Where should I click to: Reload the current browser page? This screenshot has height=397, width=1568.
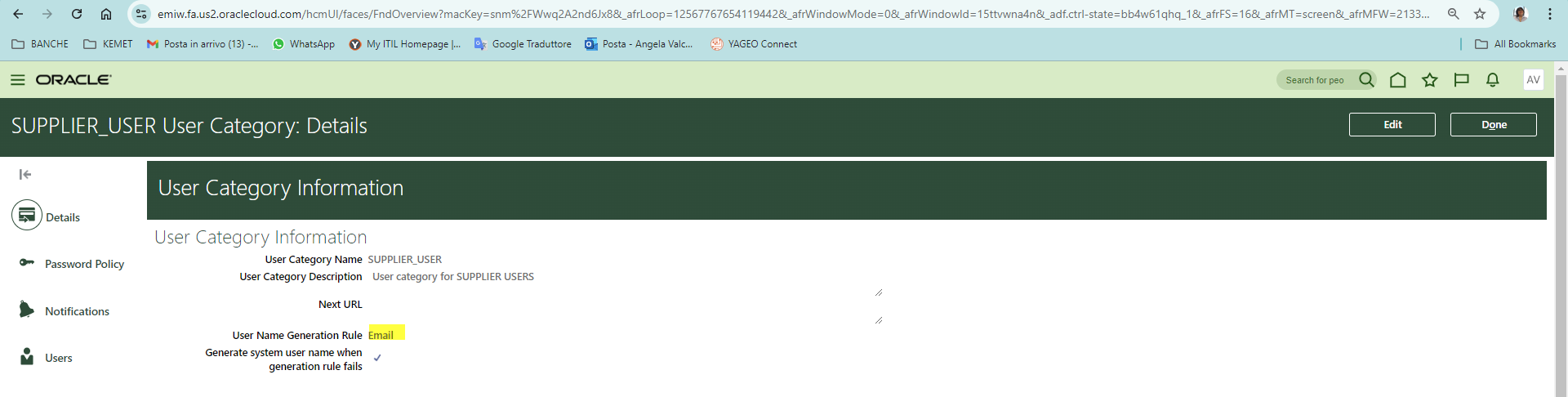coord(77,14)
